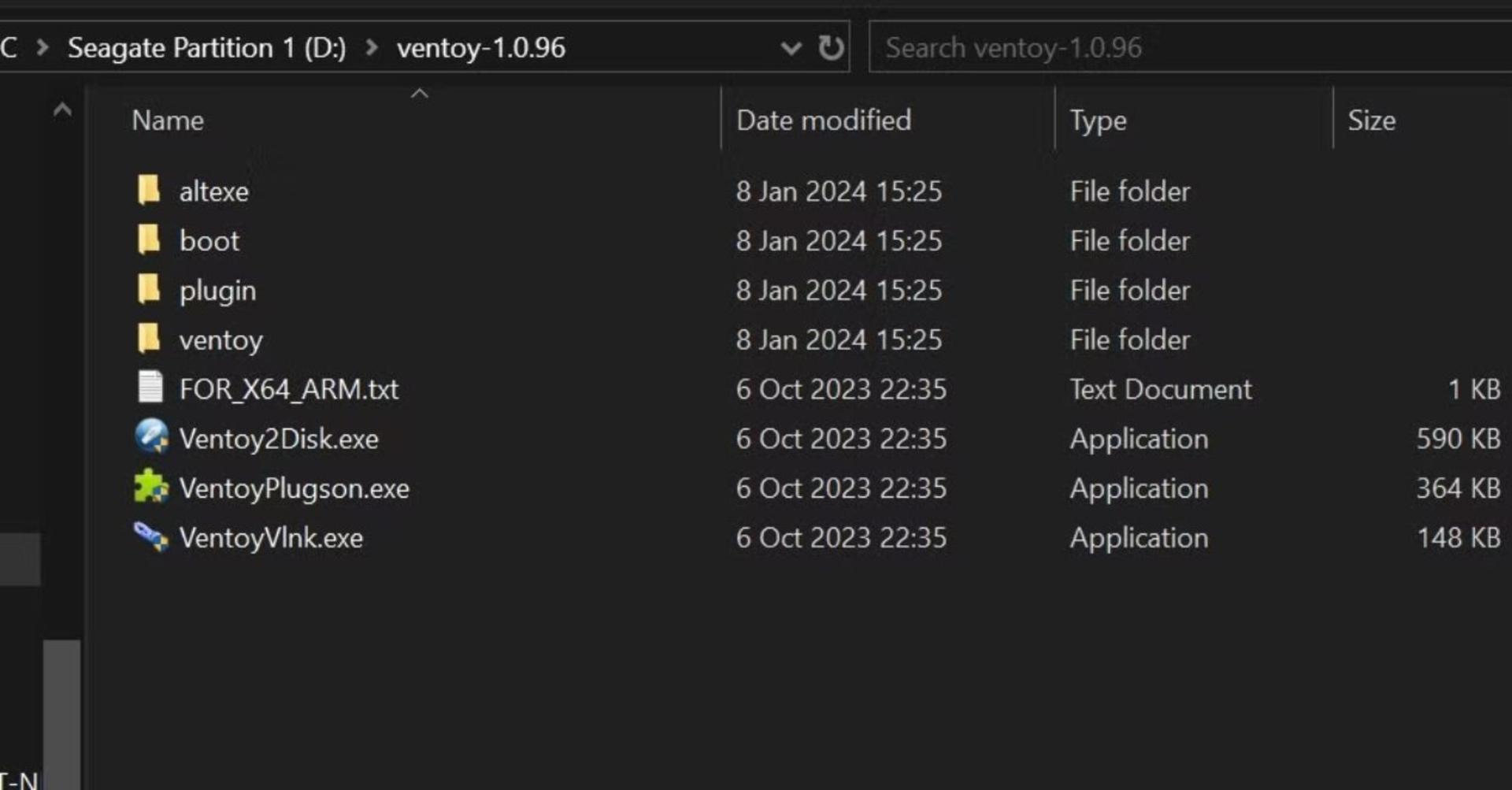Viewport: 1512px width, 790px height.
Task: Expand the chevron after Seagate Partition 1 (D:)
Action: [x=372, y=48]
